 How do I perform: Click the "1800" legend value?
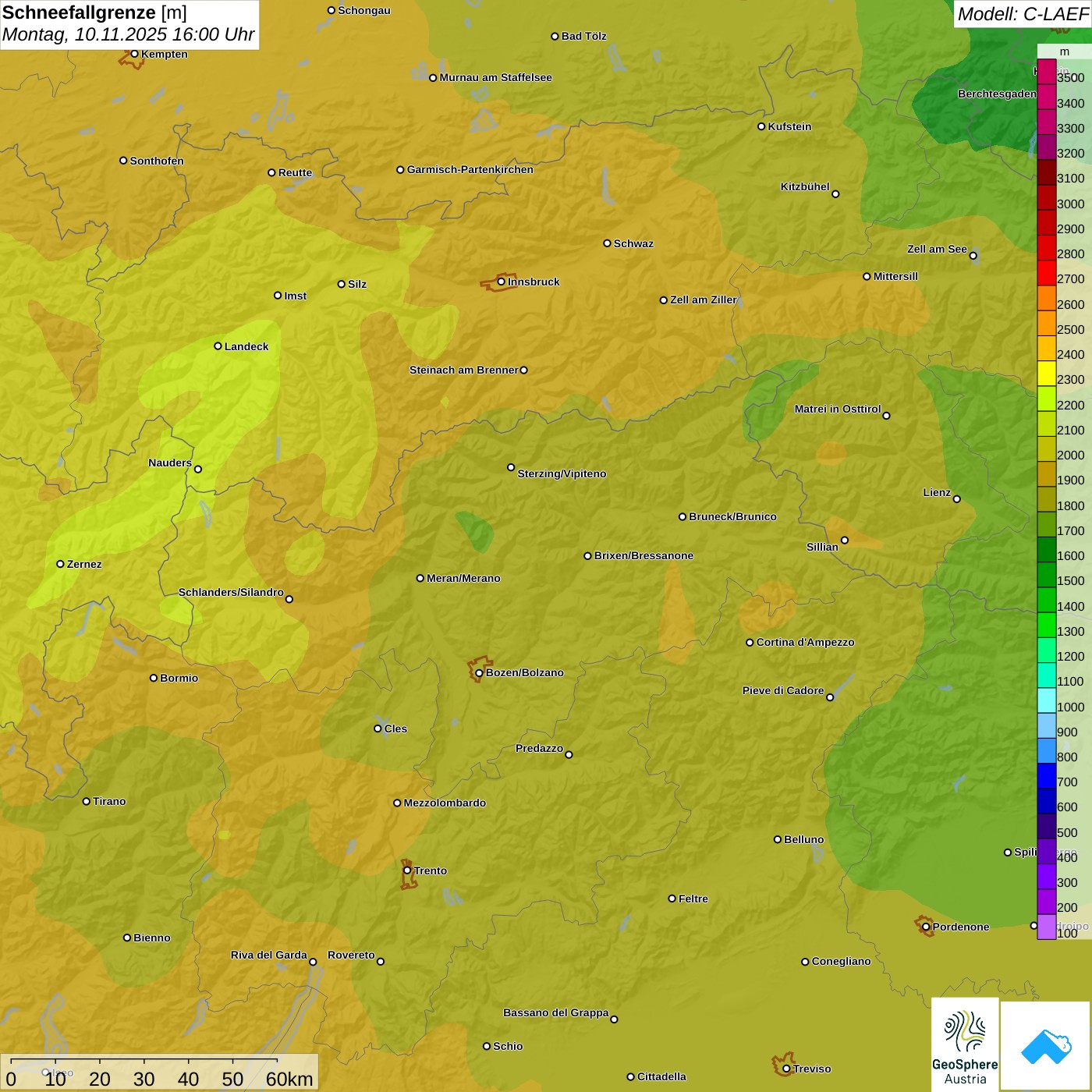pos(1071,505)
